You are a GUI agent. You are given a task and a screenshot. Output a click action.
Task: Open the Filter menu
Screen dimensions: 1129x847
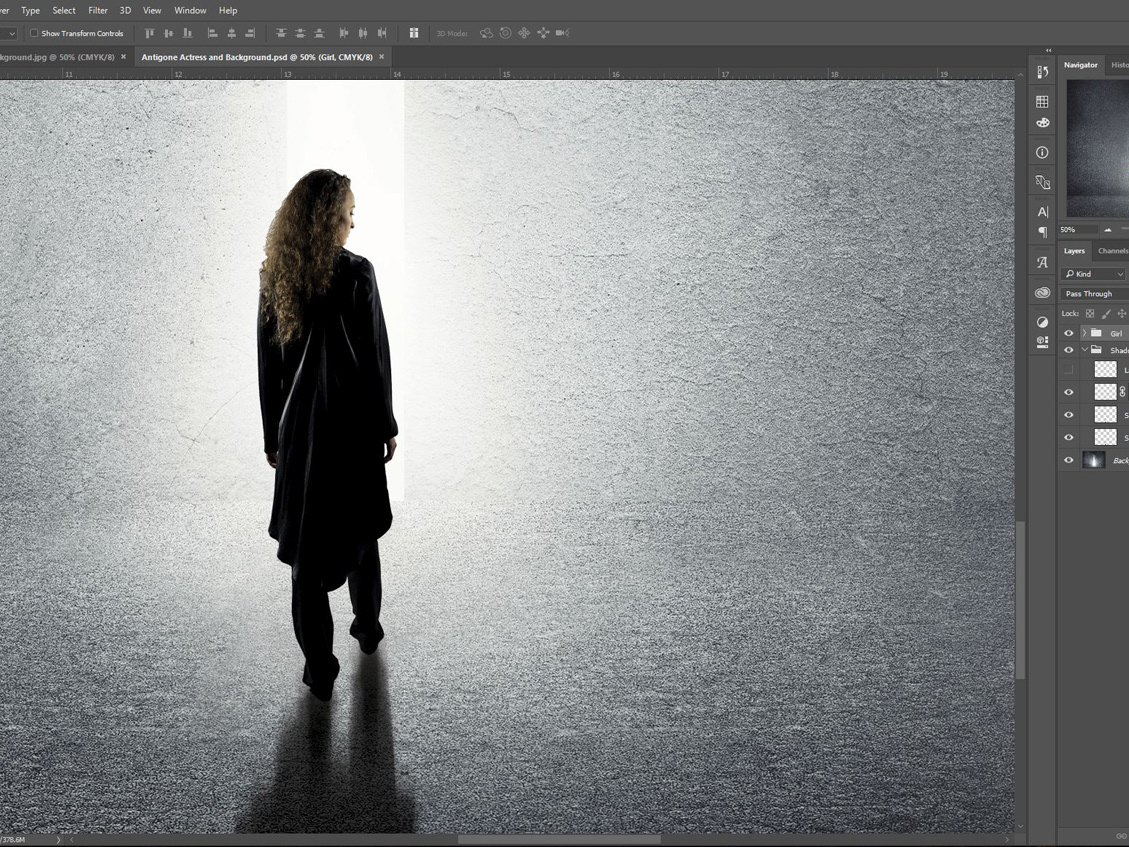[x=98, y=10]
